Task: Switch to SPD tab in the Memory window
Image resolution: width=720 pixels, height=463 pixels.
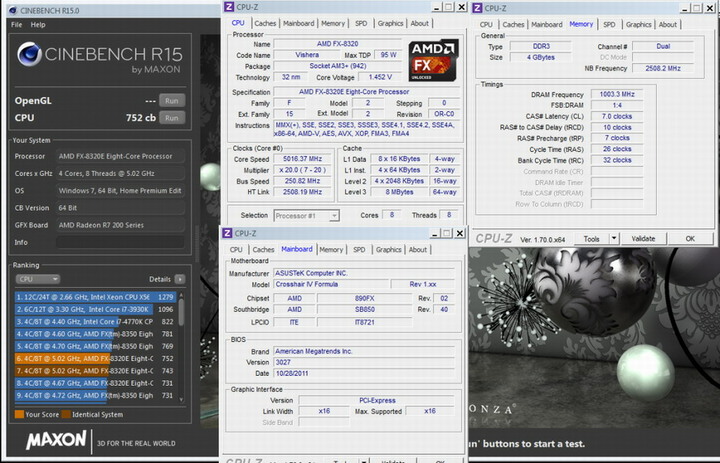Action: (x=609, y=25)
